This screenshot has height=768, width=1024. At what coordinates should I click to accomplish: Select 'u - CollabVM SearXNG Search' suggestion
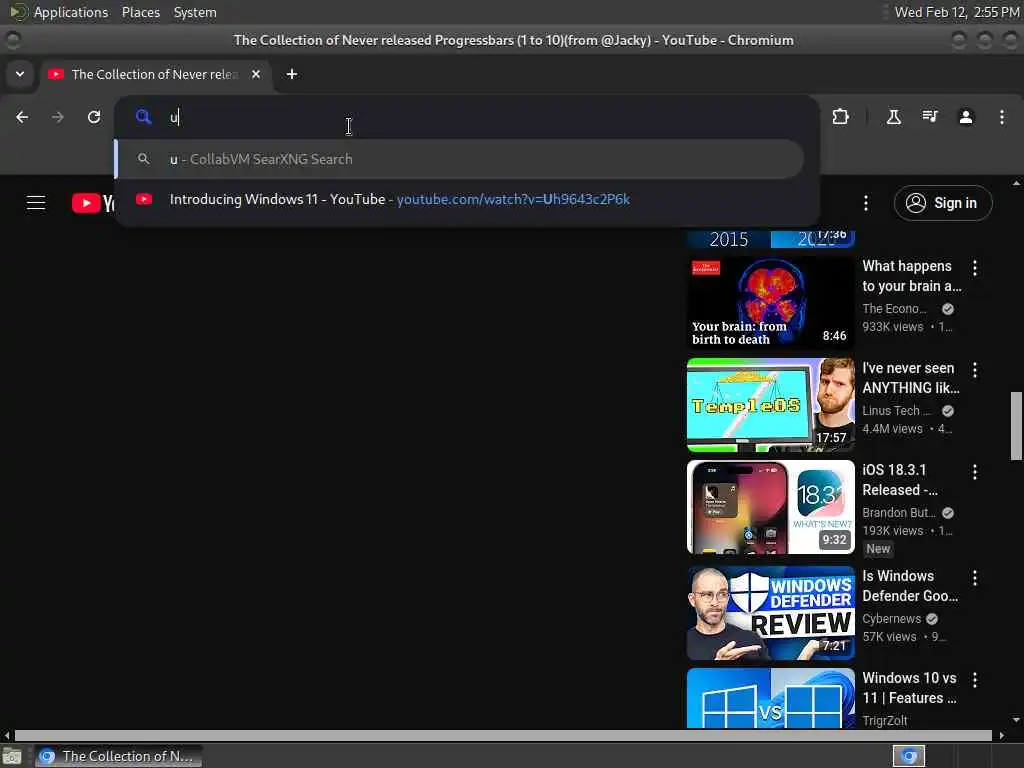(459, 159)
